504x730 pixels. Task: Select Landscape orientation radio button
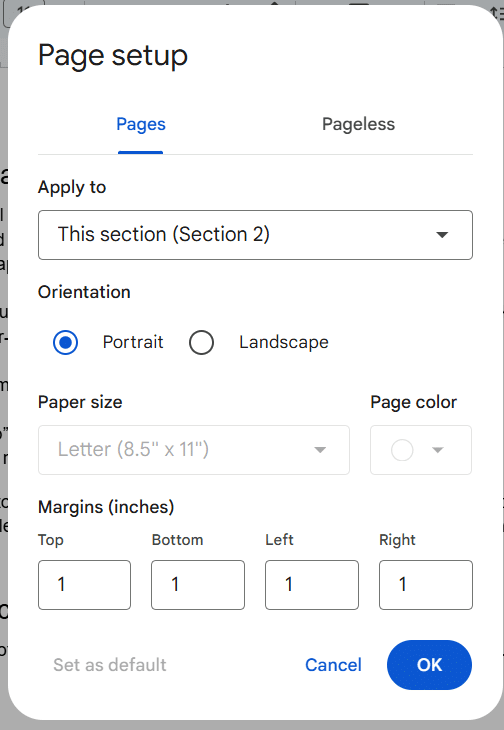point(201,343)
